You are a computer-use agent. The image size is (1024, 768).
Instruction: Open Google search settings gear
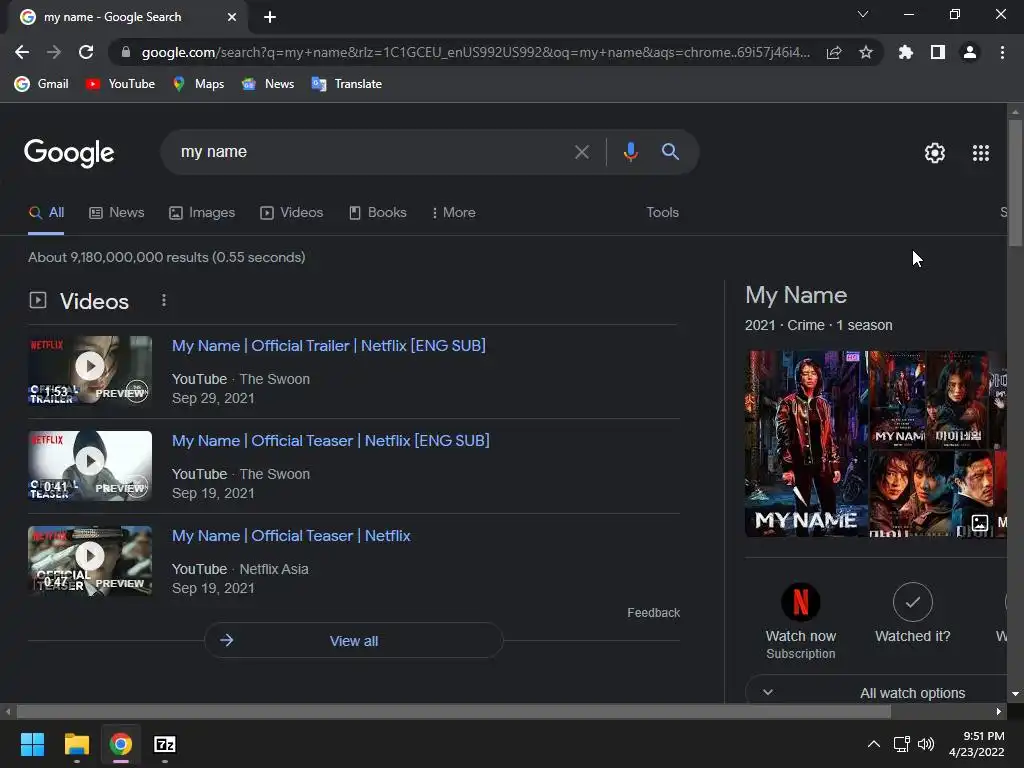coord(935,153)
